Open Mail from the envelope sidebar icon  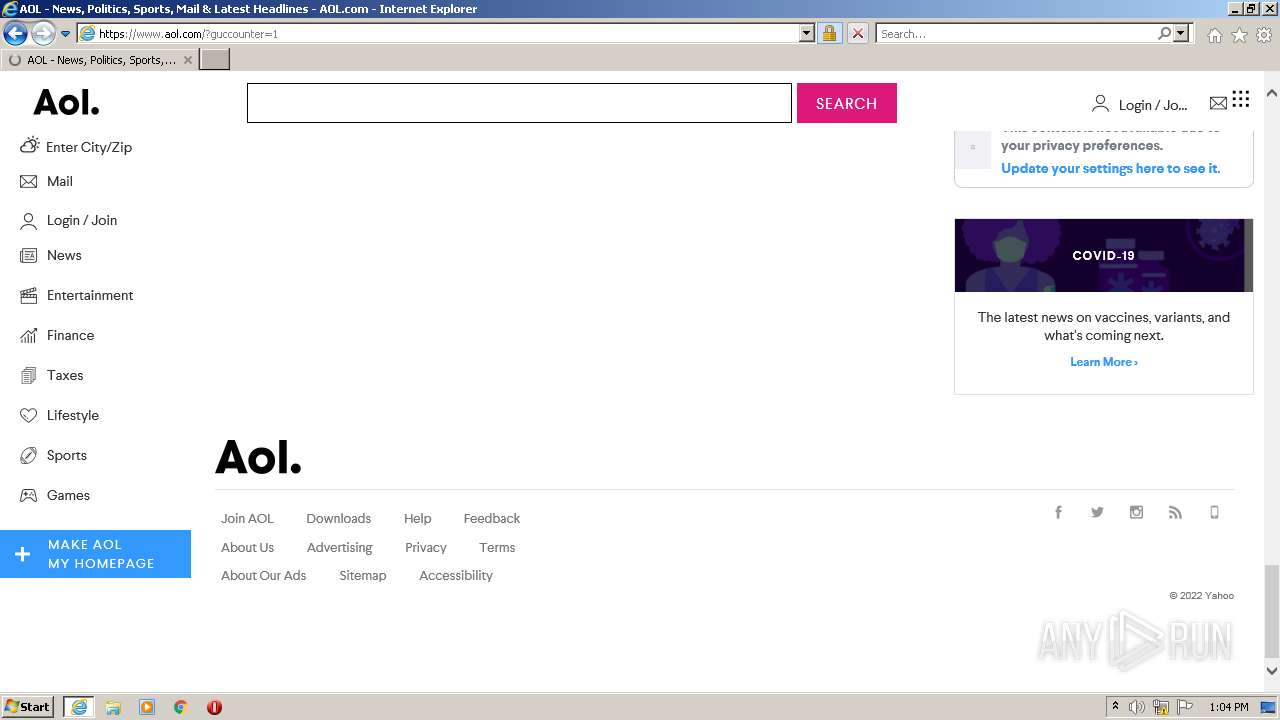(29, 181)
